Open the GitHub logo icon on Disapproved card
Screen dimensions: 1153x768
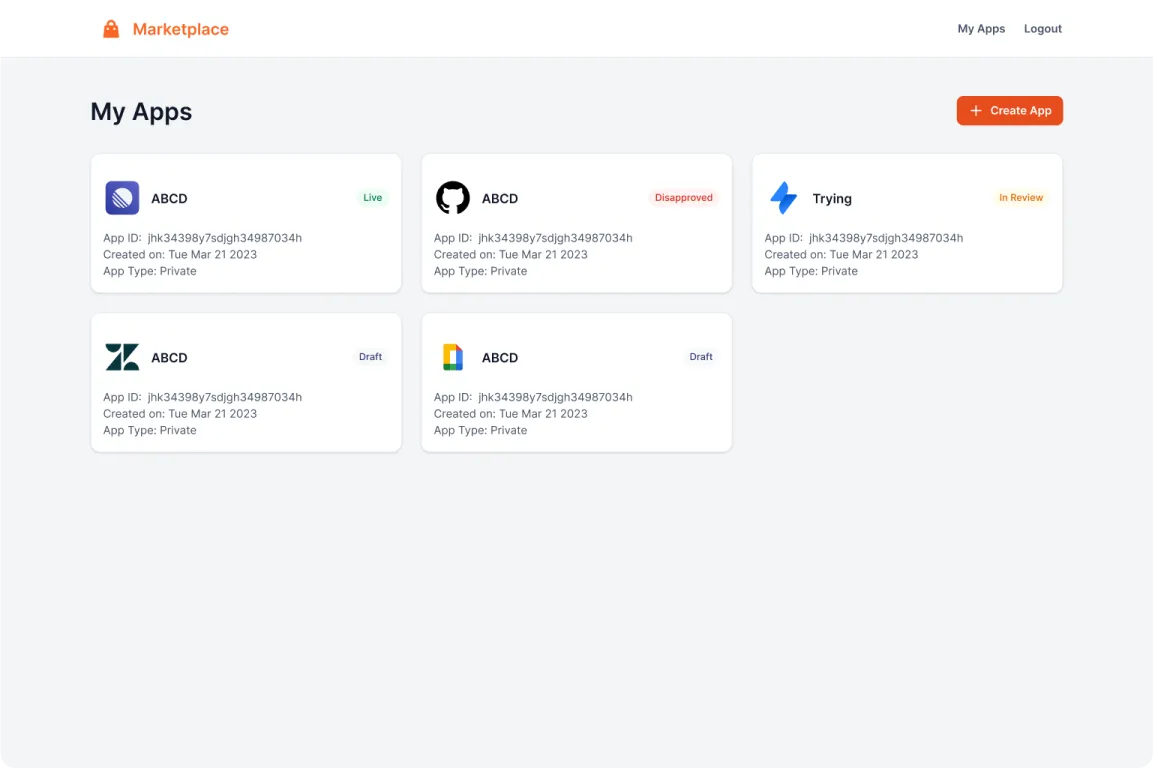tap(453, 198)
